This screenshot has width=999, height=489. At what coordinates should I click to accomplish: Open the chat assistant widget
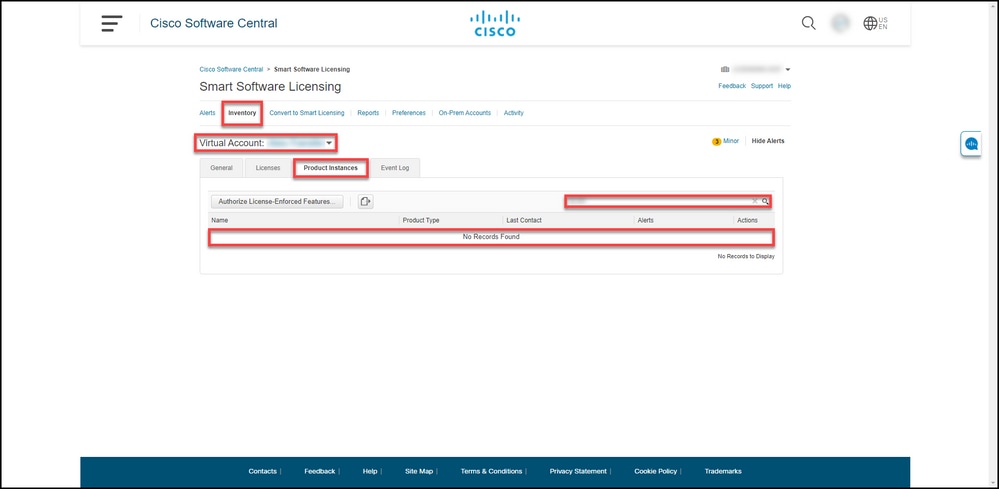[x=971, y=144]
